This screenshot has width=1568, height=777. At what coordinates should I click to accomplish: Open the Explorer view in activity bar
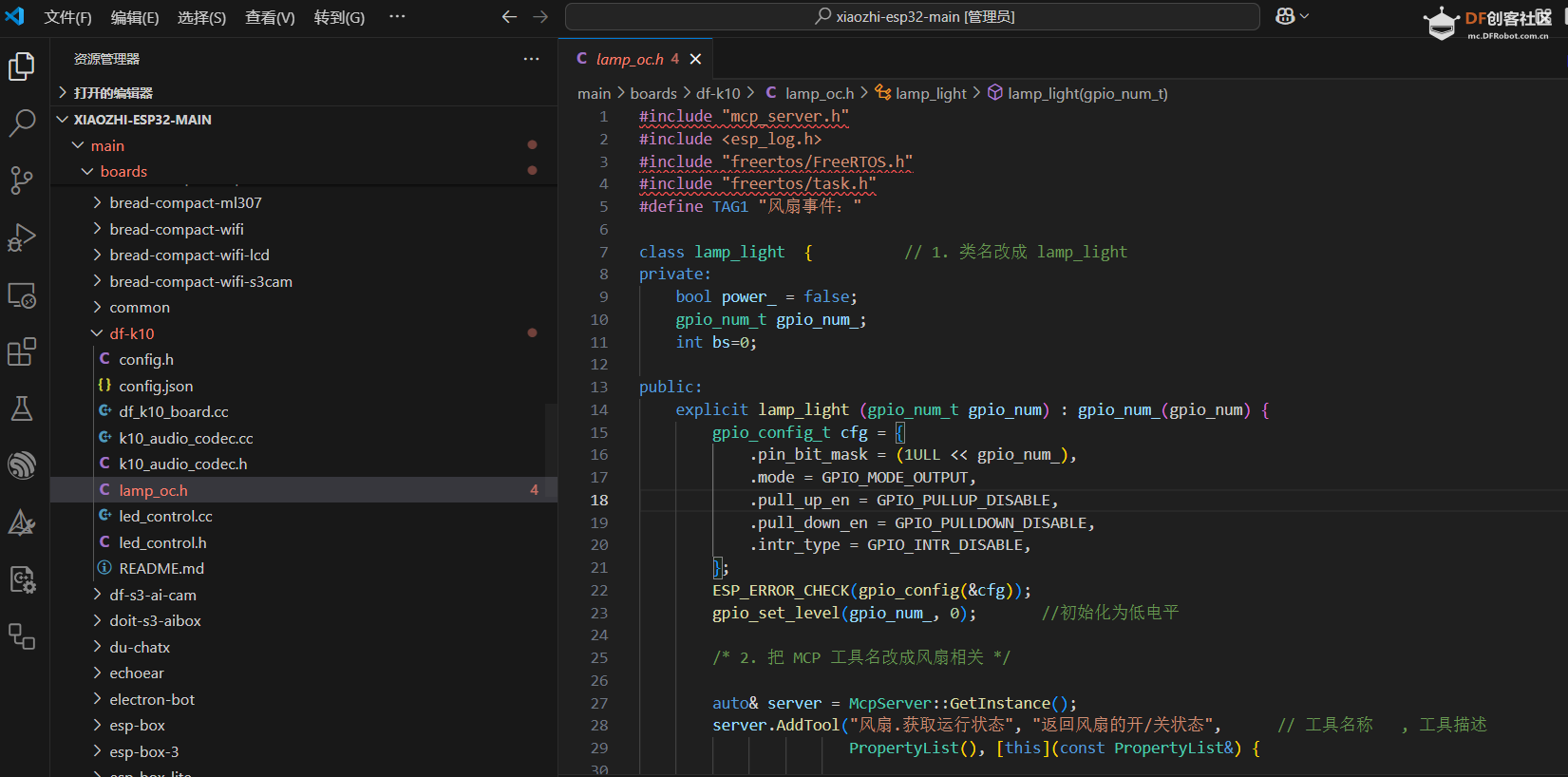[x=22, y=66]
